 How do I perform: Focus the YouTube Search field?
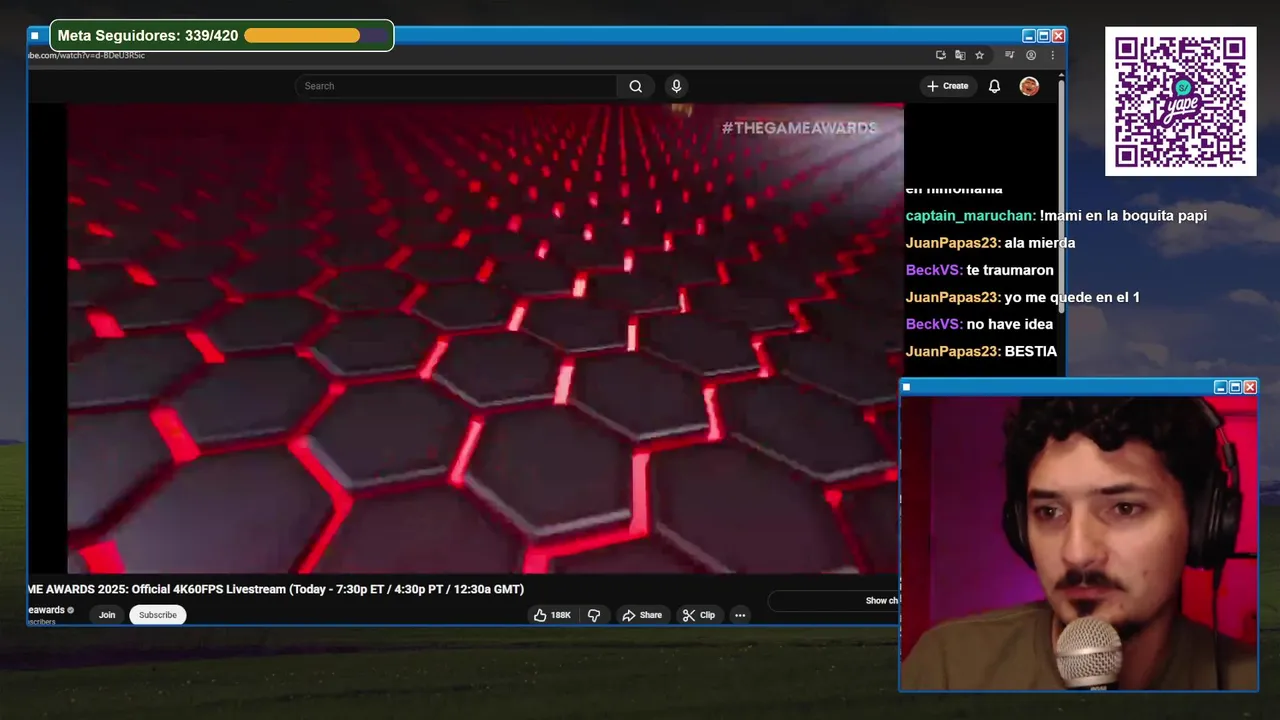tap(456, 86)
